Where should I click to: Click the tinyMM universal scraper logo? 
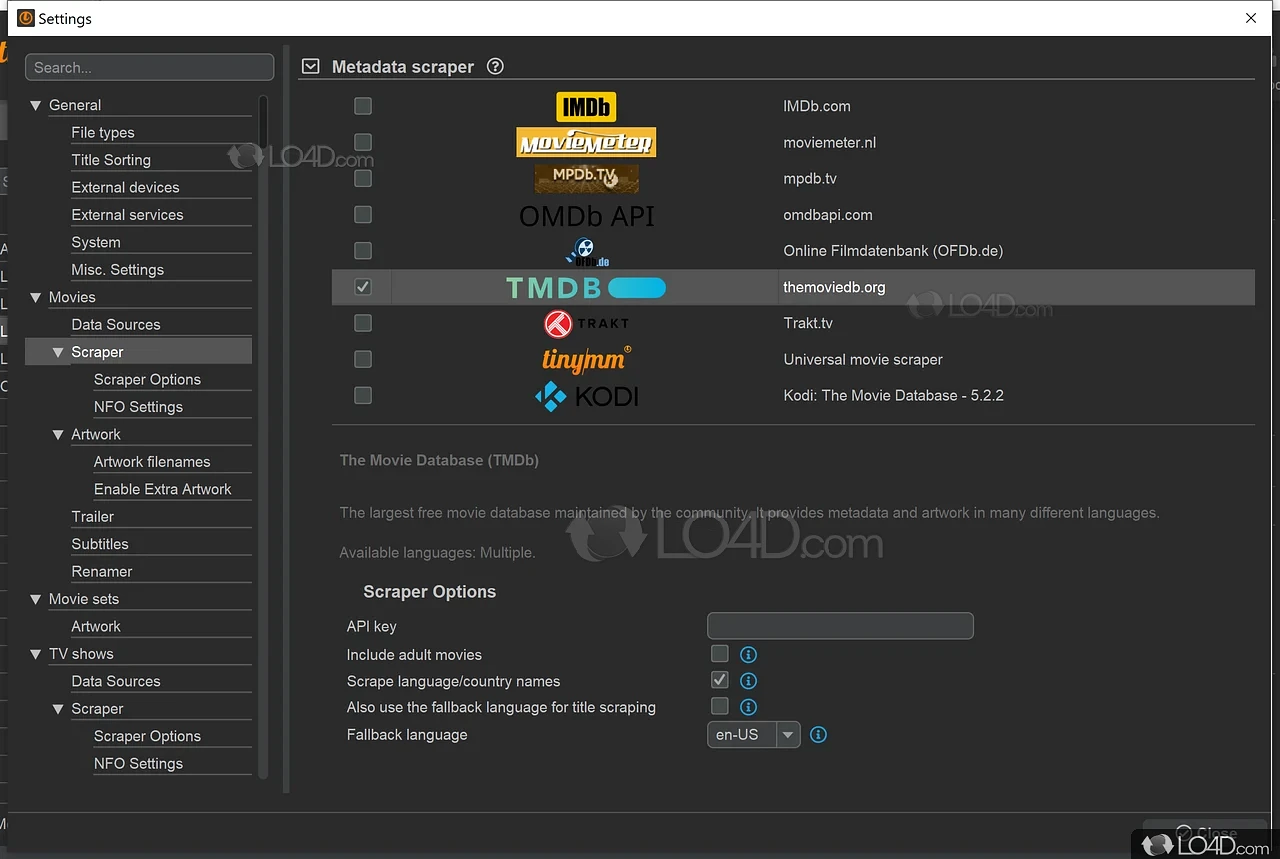point(586,359)
